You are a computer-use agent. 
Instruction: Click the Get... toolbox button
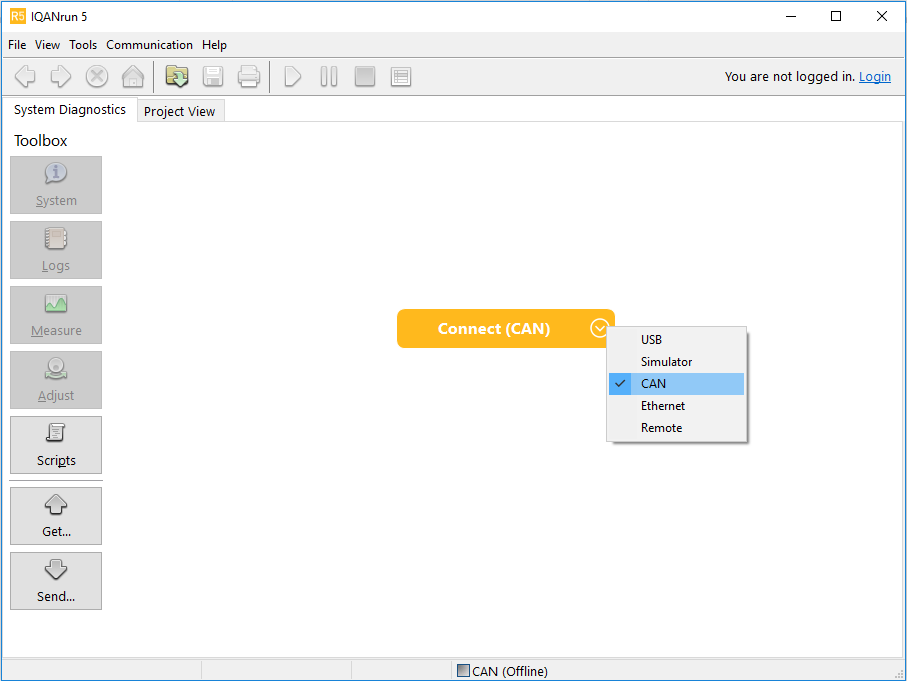click(56, 516)
